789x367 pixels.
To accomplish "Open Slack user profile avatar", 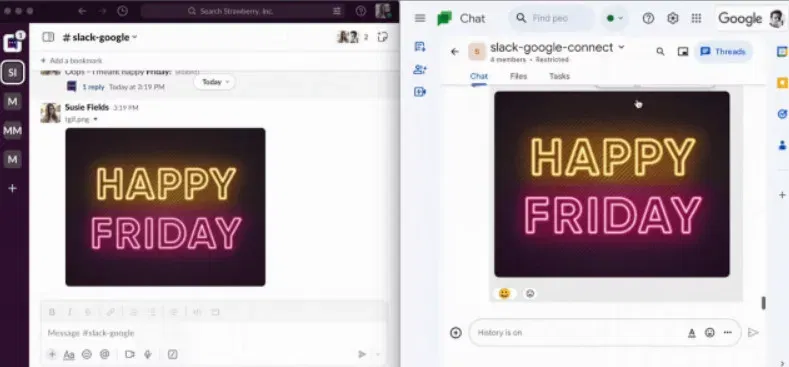I will (383, 11).
